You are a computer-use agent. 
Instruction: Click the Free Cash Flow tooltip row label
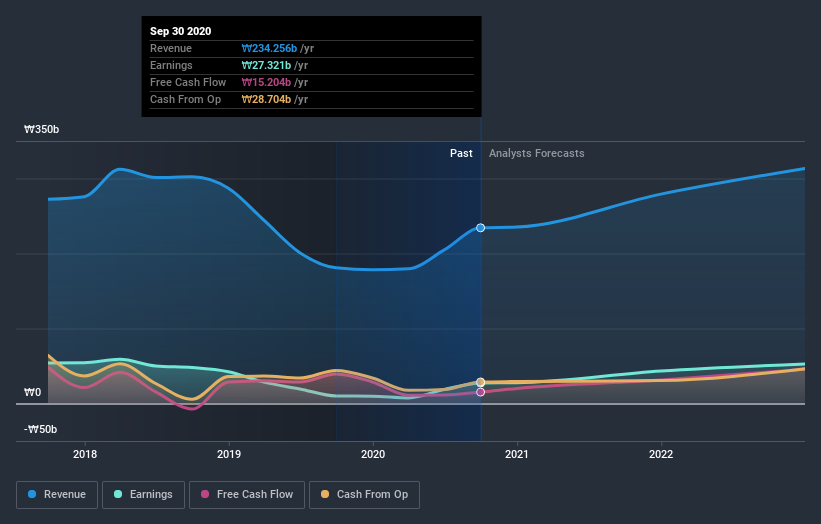(188, 82)
